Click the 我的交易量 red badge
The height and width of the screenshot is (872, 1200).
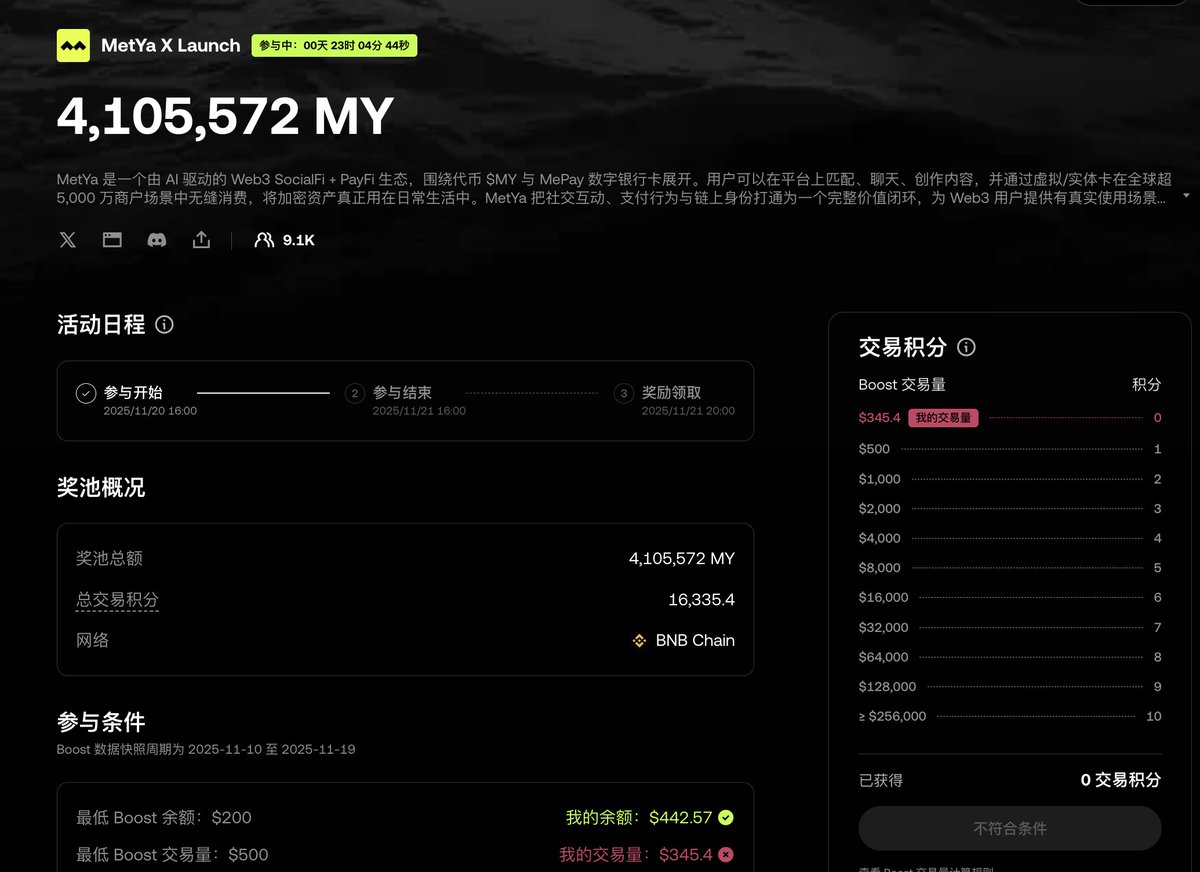[x=943, y=418]
